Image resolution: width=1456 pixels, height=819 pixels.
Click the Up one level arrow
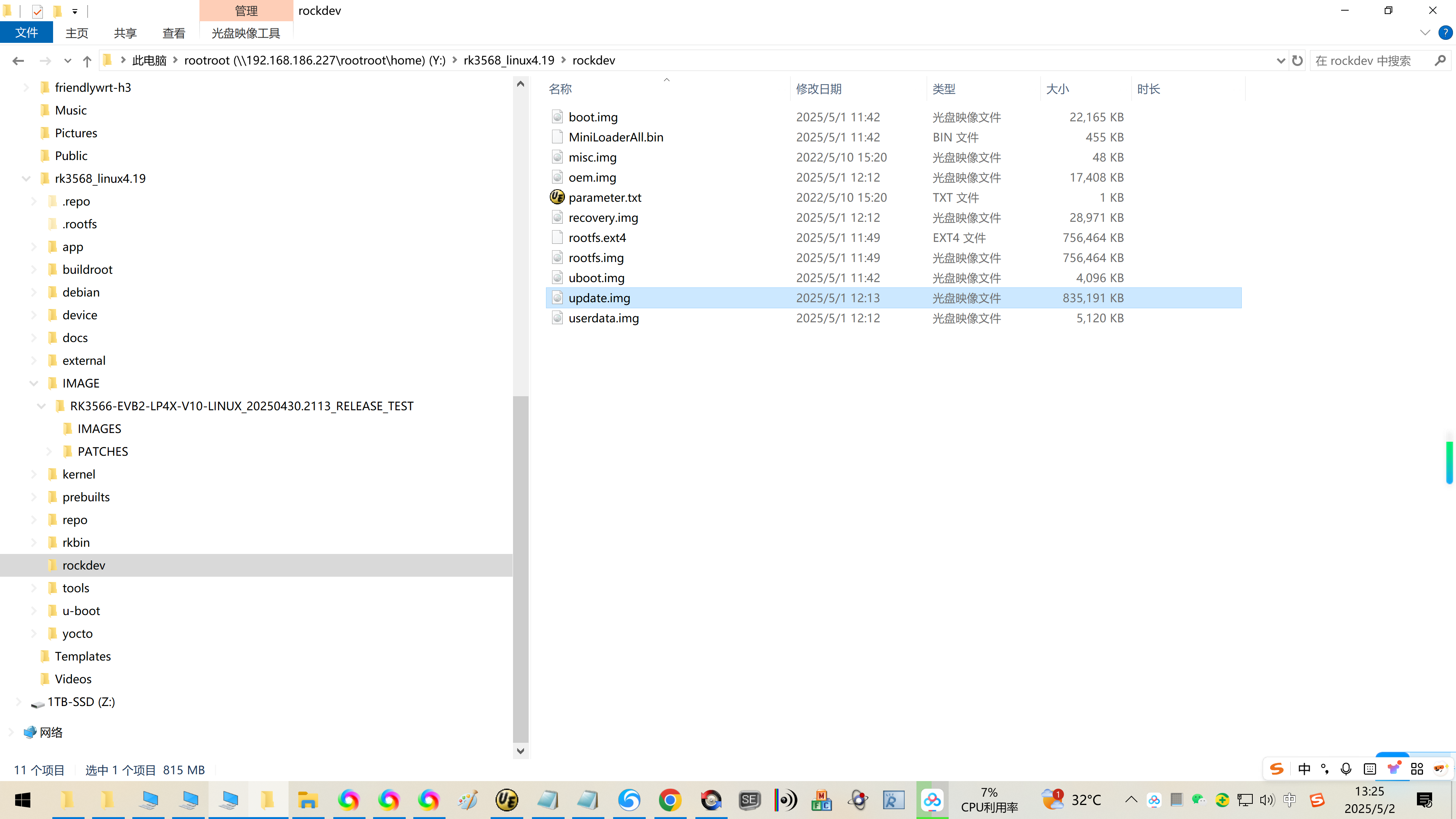86,61
